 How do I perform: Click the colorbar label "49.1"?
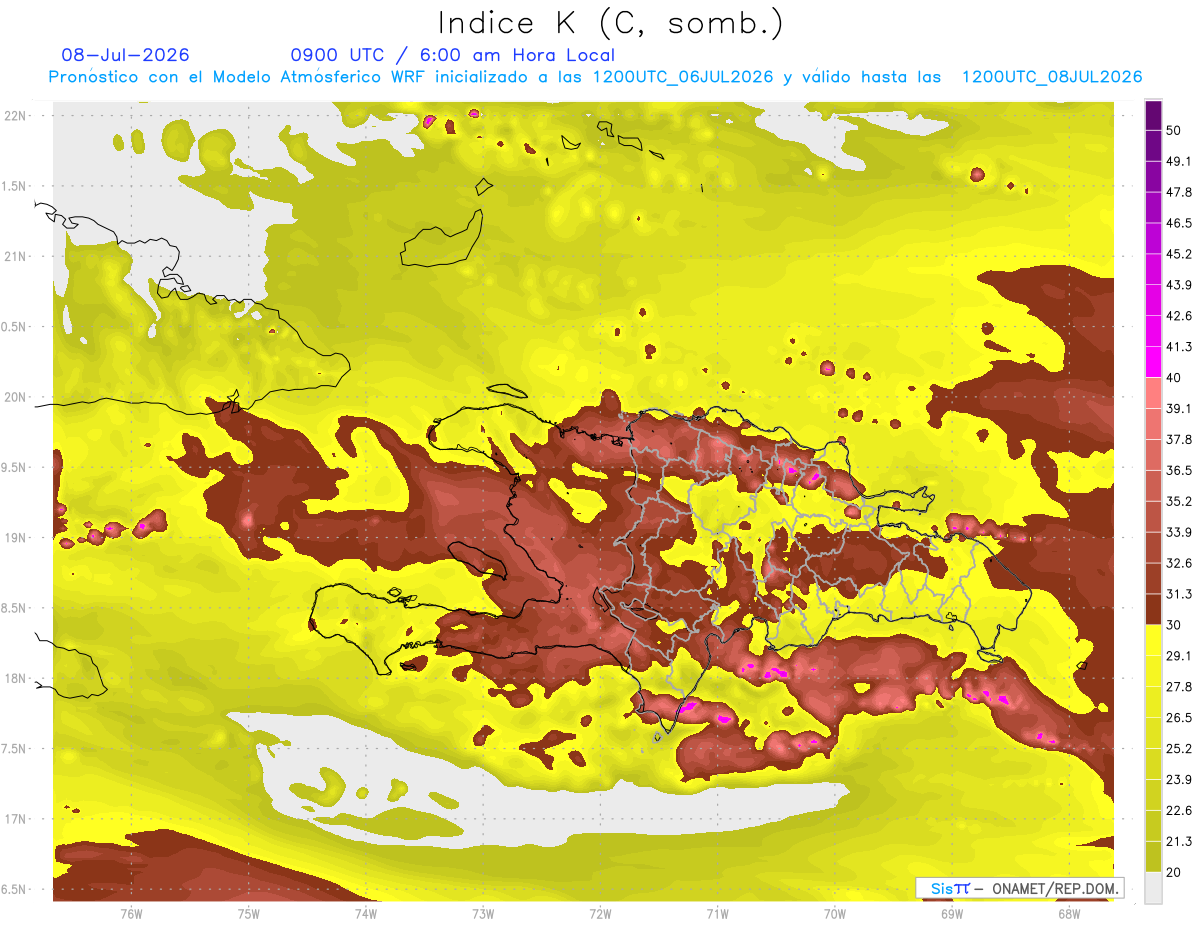click(1178, 161)
